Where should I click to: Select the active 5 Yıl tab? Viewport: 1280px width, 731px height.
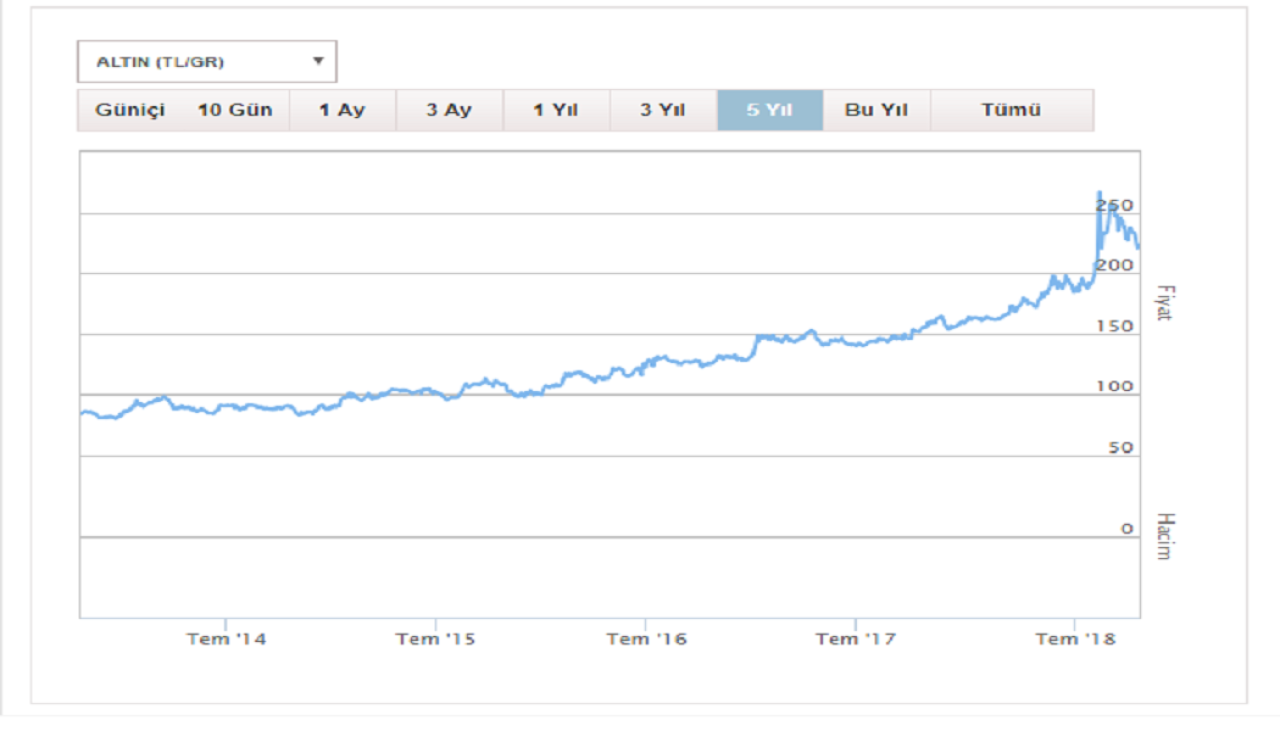coord(770,110)
